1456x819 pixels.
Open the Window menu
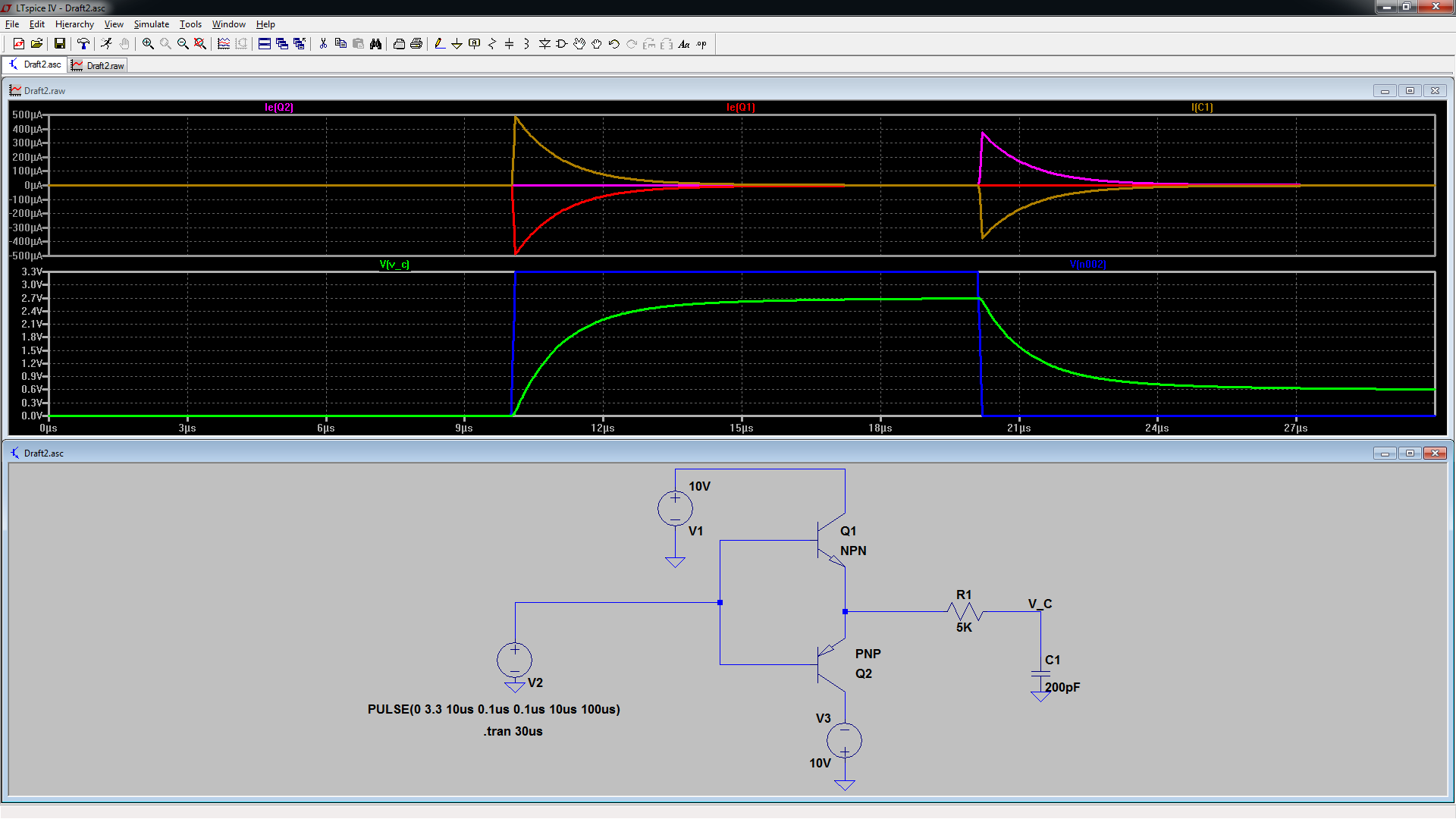pos(228,24)
